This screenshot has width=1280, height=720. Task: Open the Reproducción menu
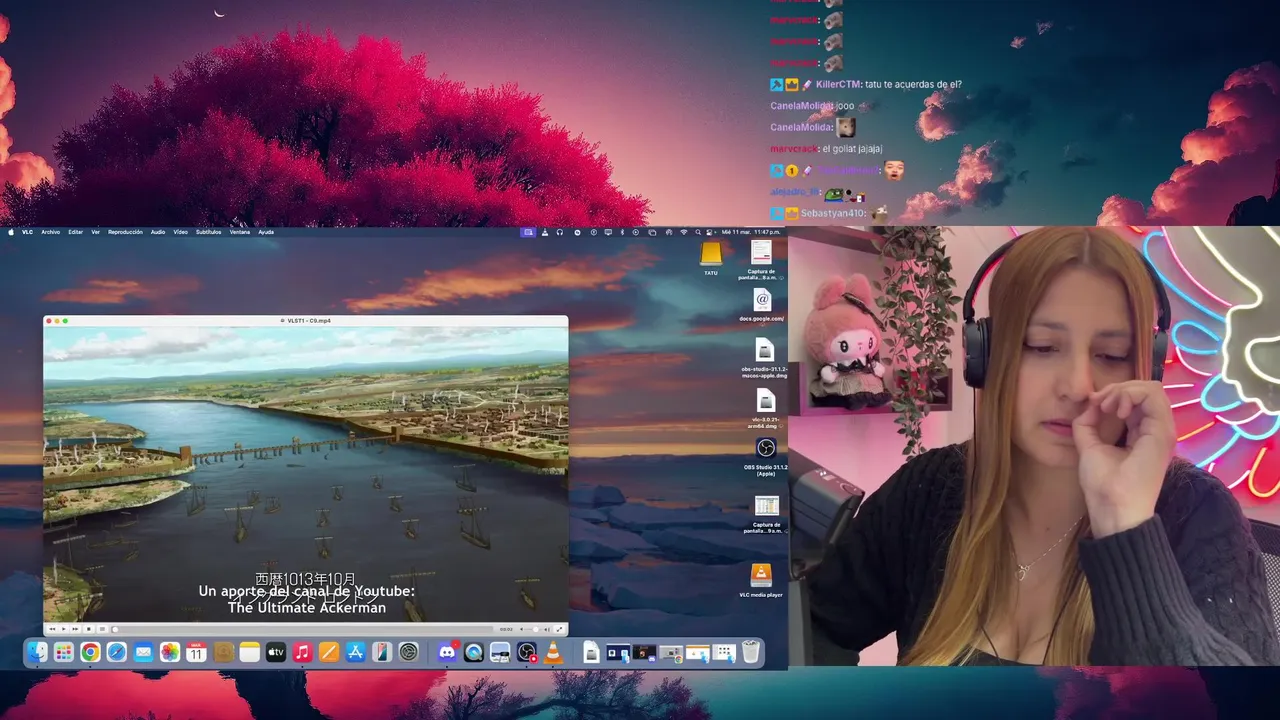pos(125,232)
